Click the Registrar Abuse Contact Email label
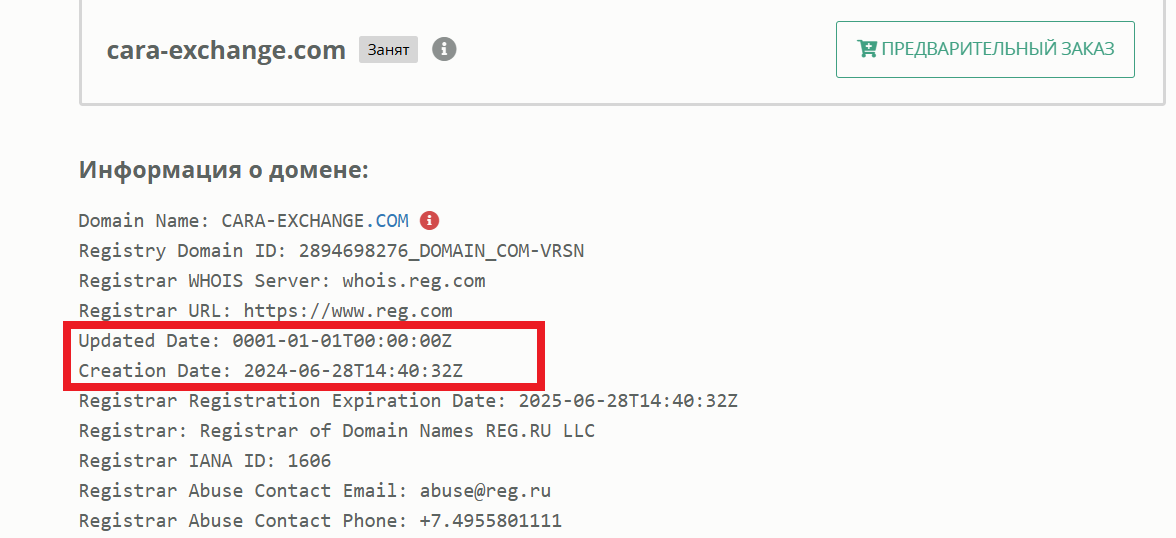 click(241, 491)
